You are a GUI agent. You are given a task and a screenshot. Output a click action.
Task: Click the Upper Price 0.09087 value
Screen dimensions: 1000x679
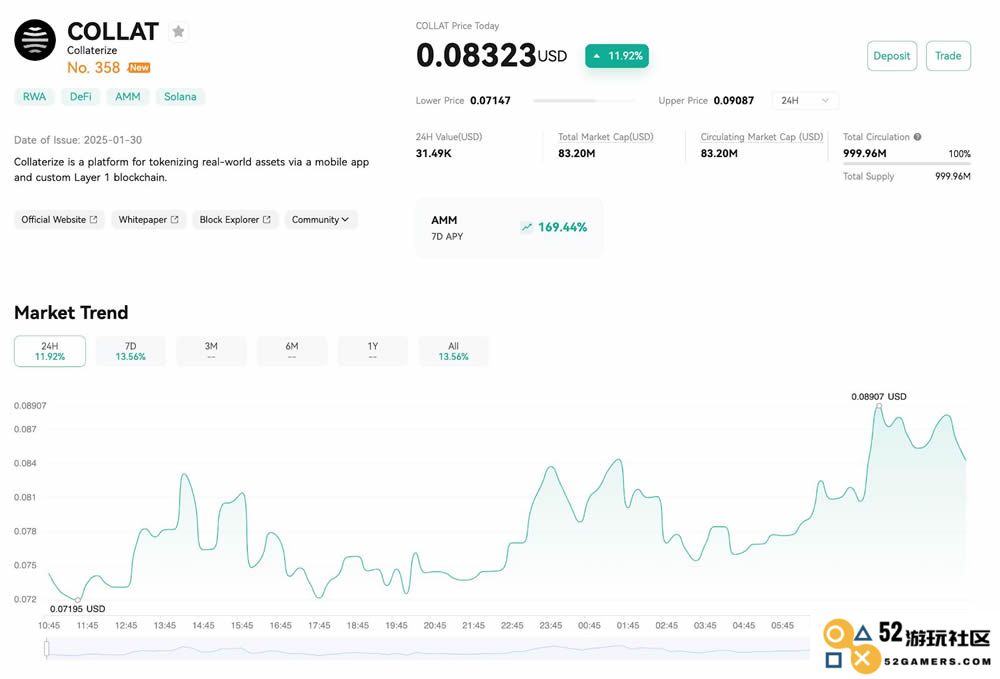tap(734, 101)
